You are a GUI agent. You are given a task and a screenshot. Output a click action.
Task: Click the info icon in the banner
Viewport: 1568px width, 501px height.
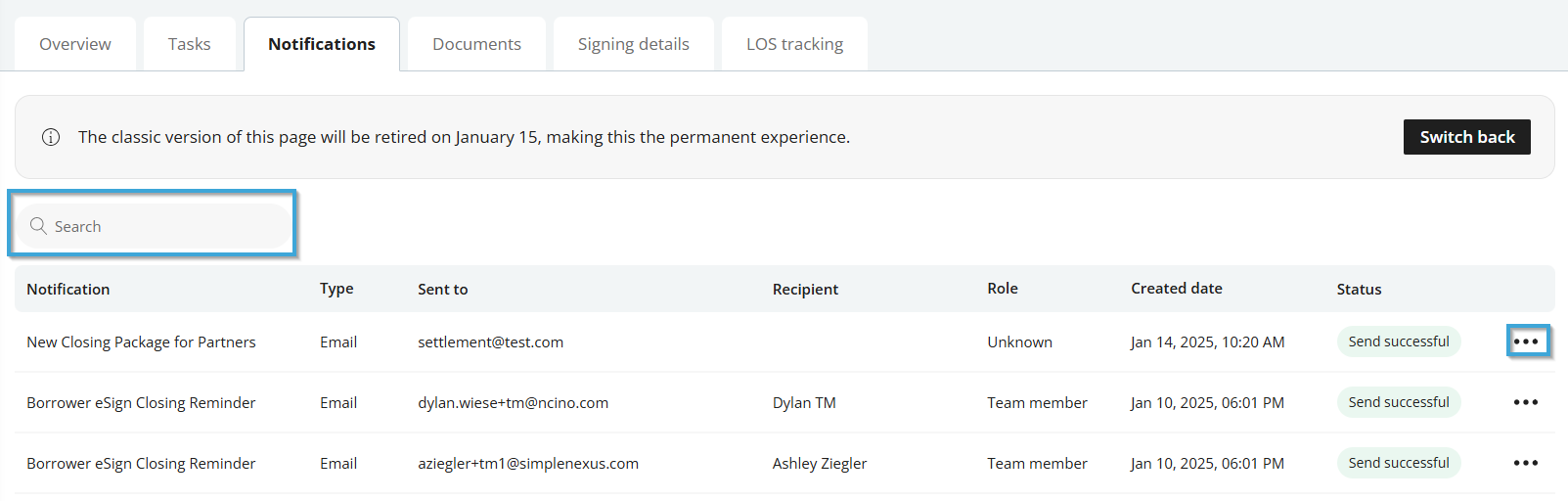click(x=51, y=137)
